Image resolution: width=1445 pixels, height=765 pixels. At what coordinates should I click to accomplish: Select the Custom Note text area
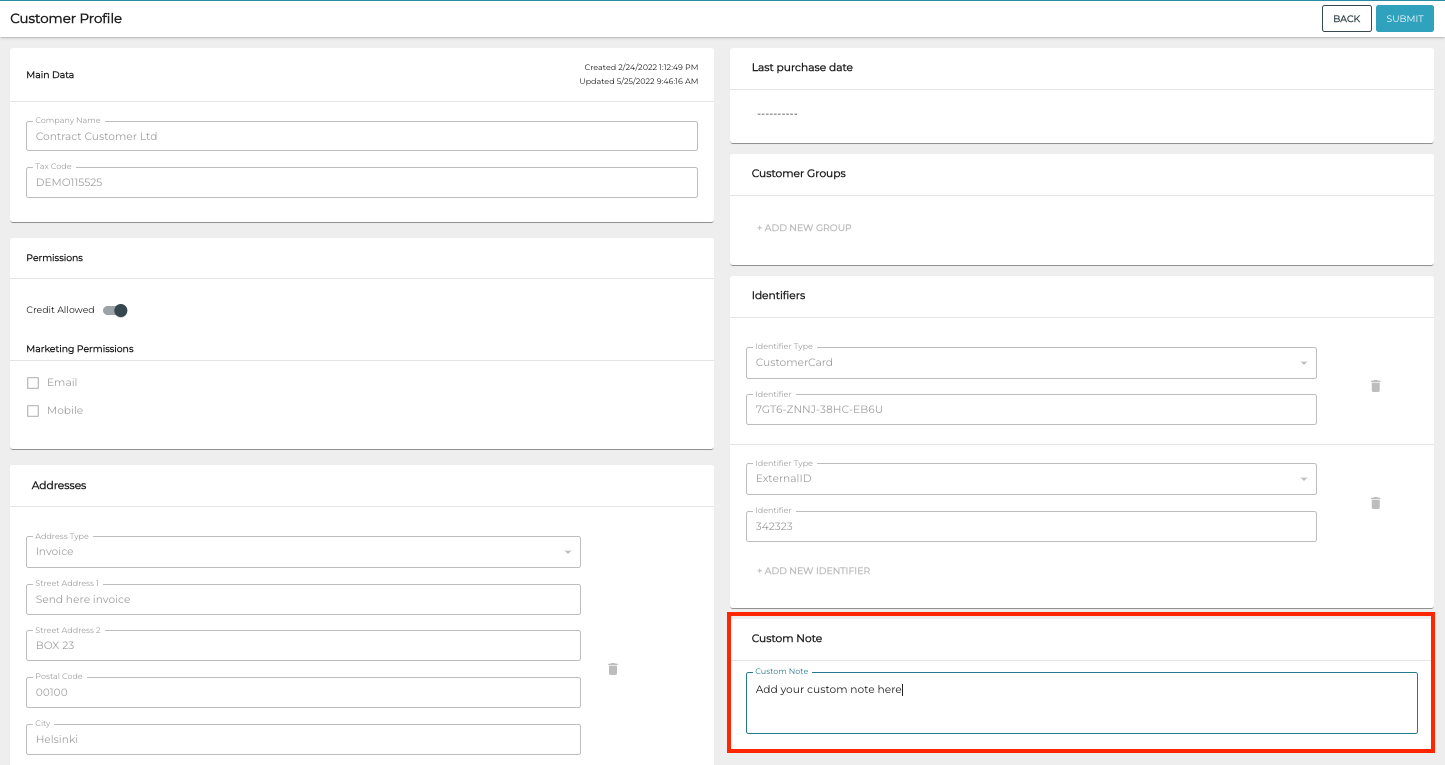pyautogui.click(x=1081, y=702)
